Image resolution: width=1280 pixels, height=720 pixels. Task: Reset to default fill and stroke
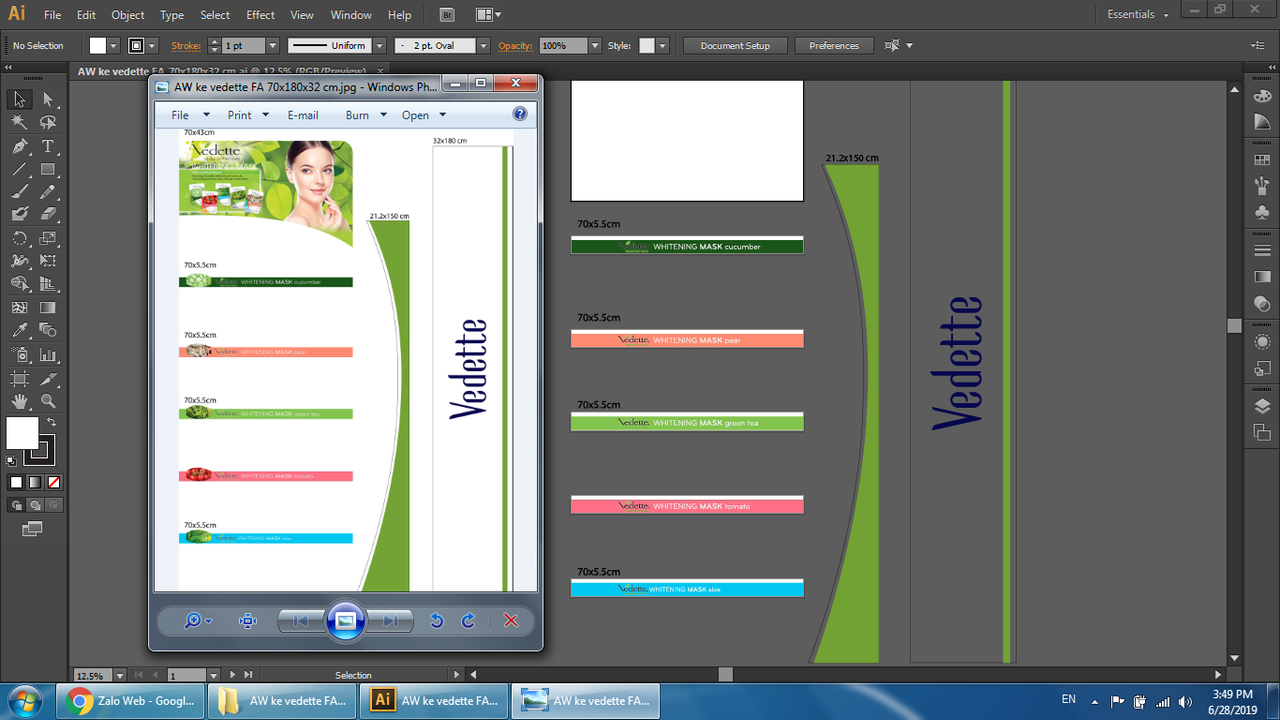[11, 461]
